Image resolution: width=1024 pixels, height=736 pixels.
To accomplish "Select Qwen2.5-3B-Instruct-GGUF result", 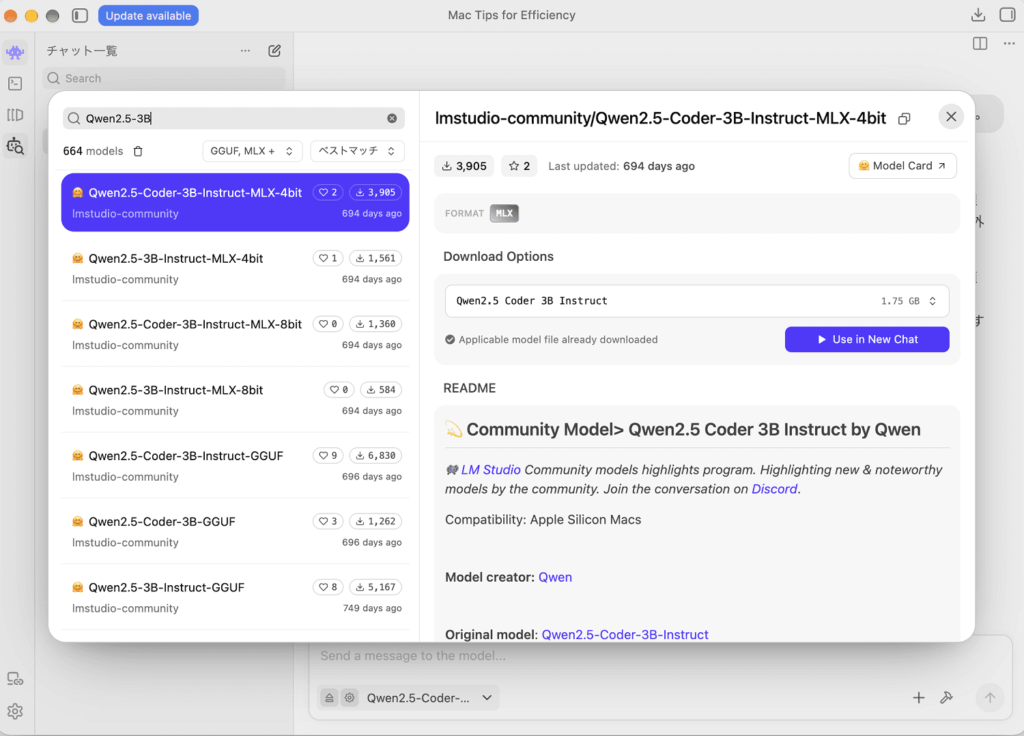I will click(235, 598).
